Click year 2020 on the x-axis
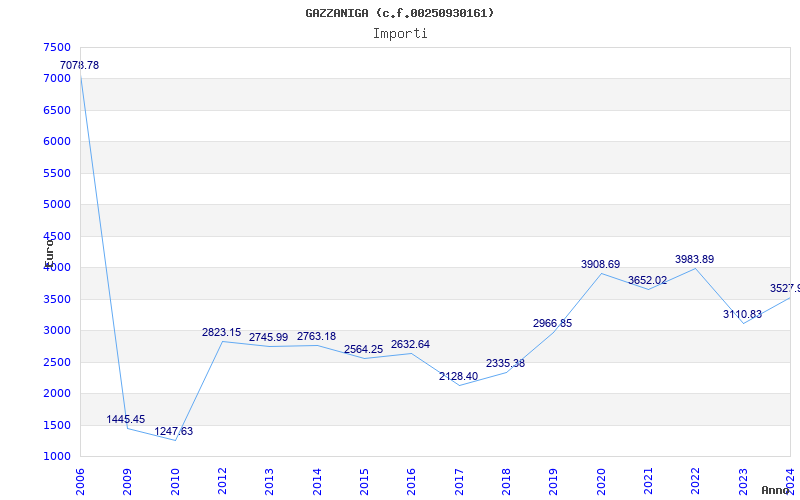The height and width of the screenshot is (500, 800). pyautogui.click(x=601, y=480)
